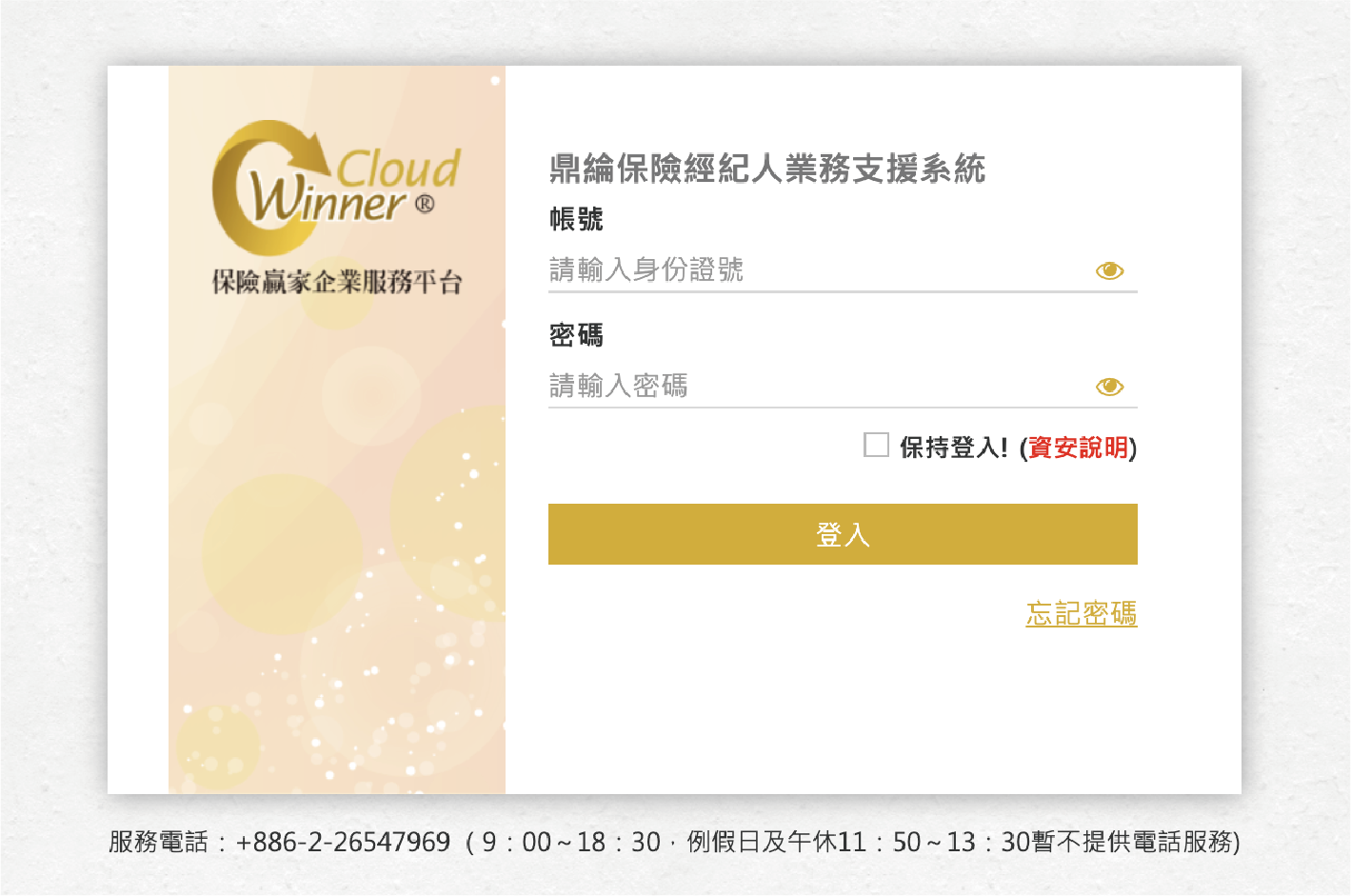This screenshot has height=896, width=1351.
Task: Toggle the eye icon in the 帳號 field
Action: click(1109, 271)
